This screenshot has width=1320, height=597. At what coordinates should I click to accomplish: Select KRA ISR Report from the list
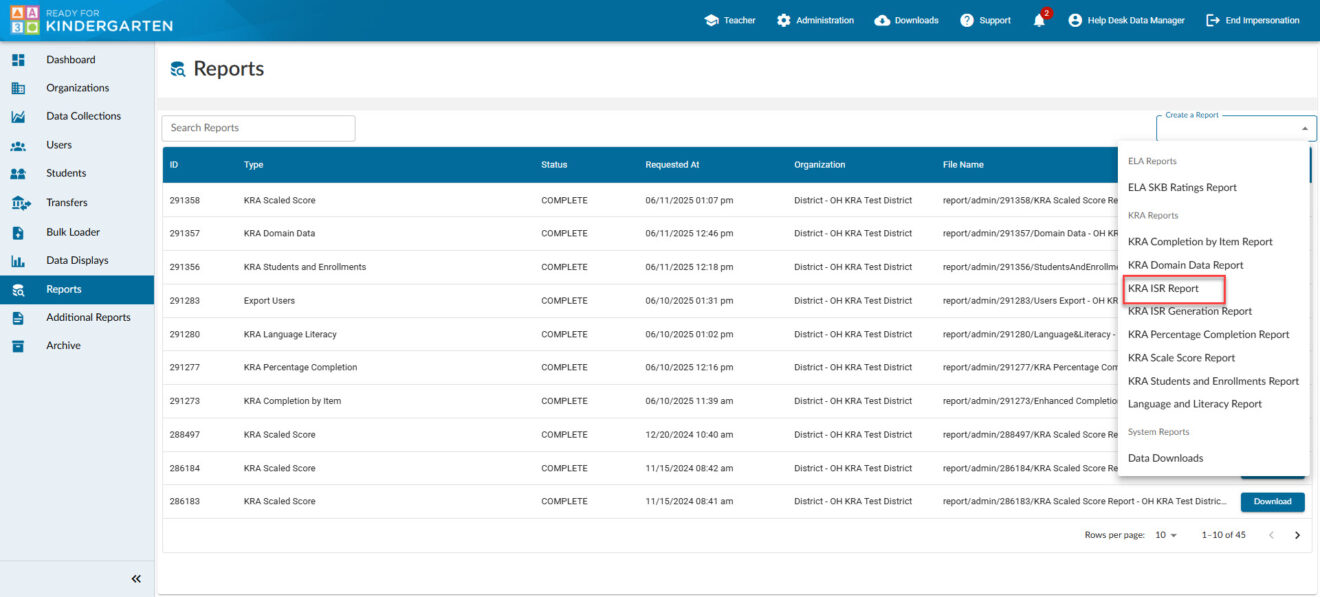click(x=1163, y=289)
